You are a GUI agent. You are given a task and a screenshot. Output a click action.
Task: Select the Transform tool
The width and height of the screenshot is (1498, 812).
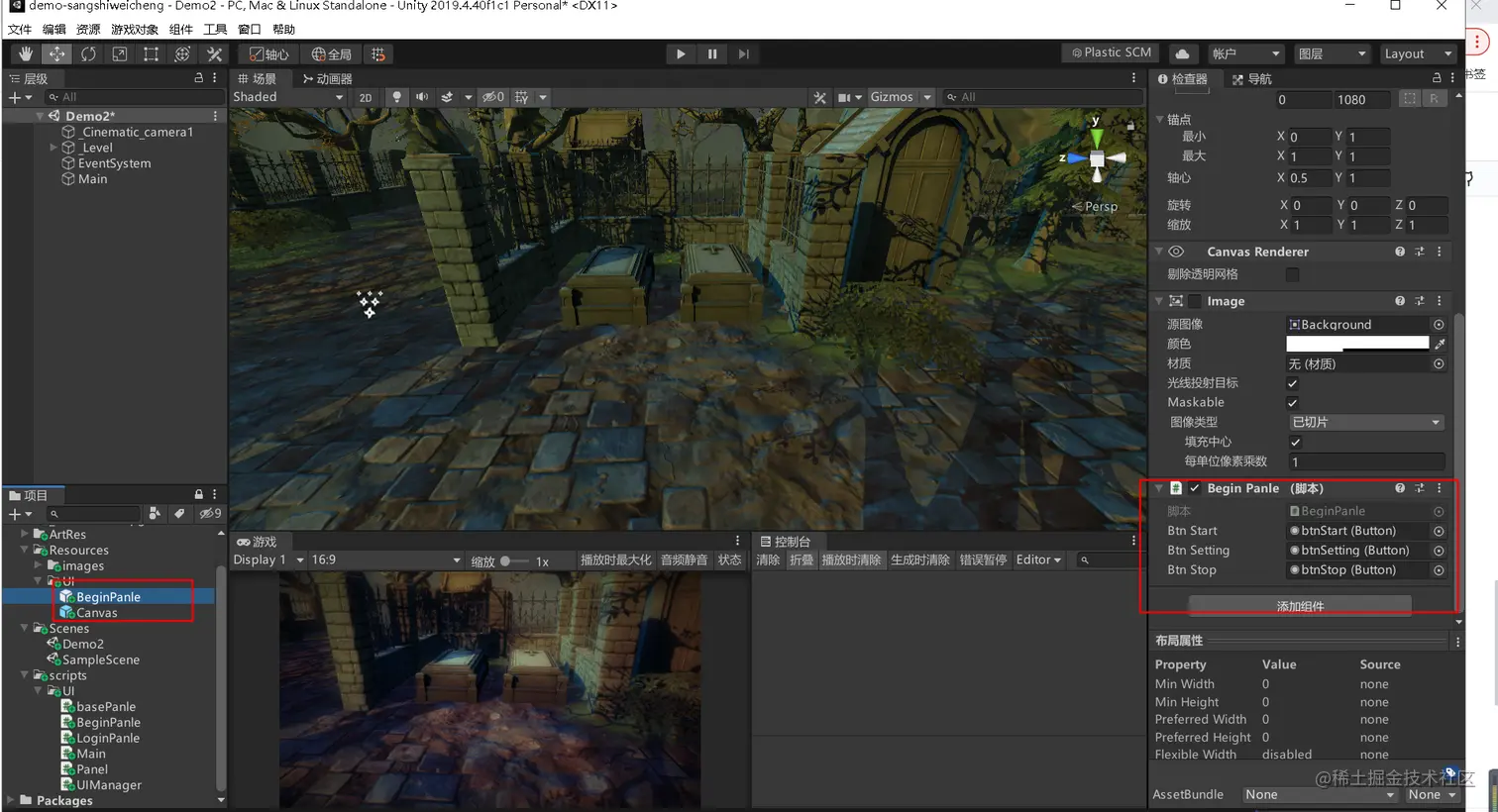pos(182,53)
